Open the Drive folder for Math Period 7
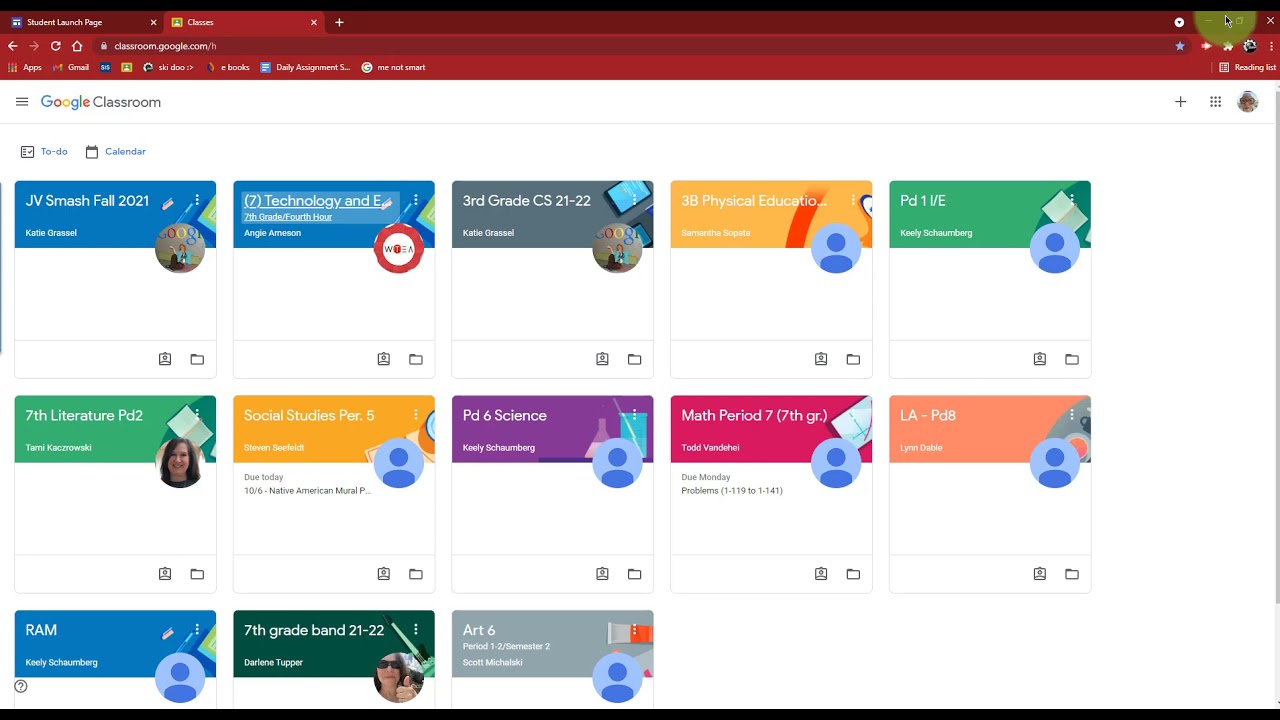Image resolution: width=1280 pixels, height=720 pixels. click(853, 574)
